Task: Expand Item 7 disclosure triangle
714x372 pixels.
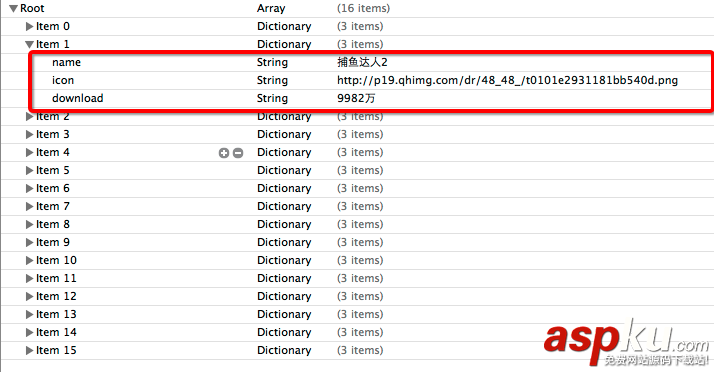Action: [29, 206]
